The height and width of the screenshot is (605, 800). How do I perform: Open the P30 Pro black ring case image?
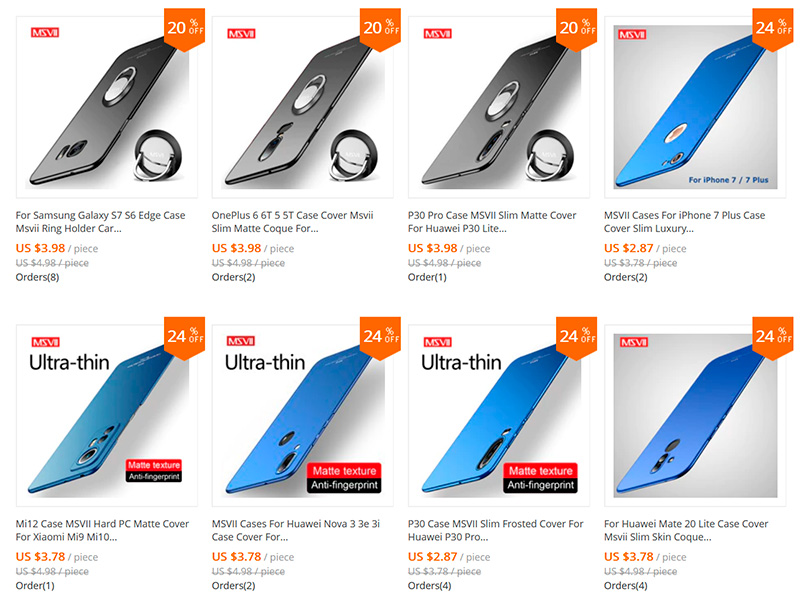point(498,107)
